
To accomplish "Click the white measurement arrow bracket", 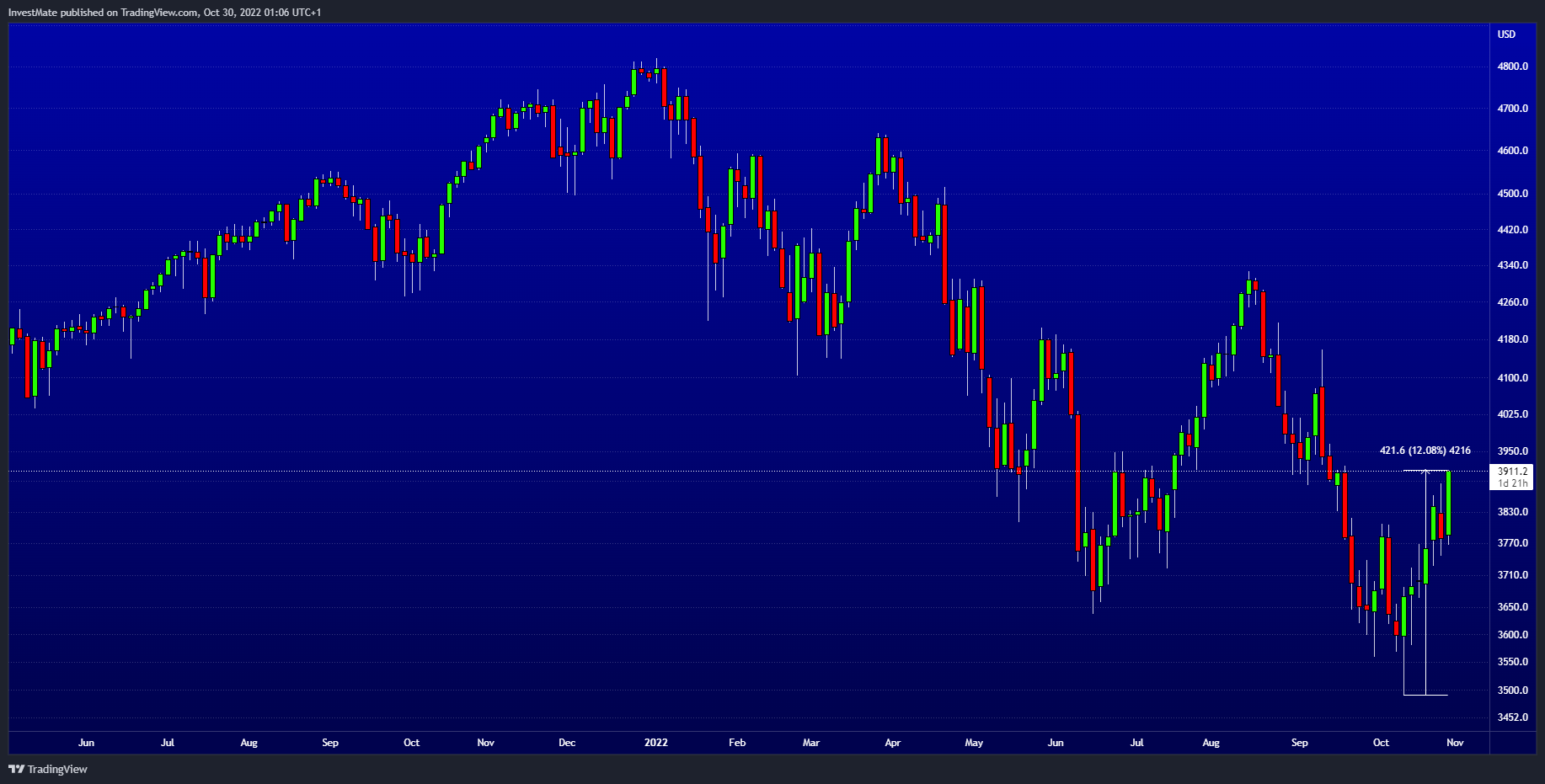I will tap(1425, 583).
